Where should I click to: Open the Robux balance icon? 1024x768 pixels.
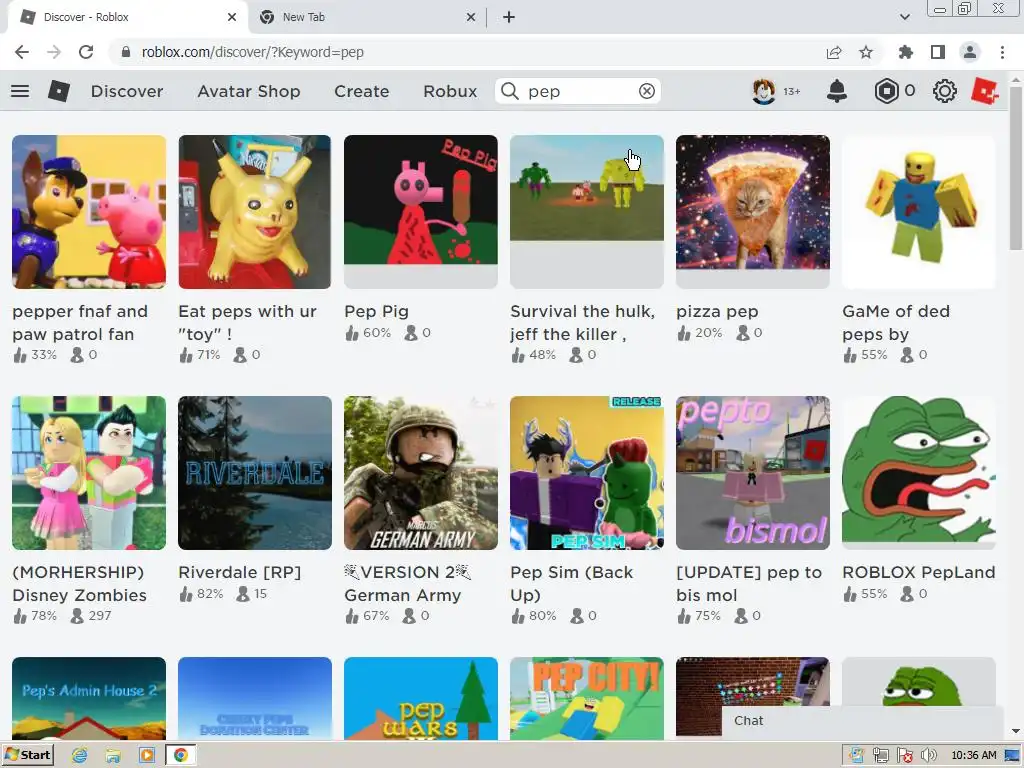(x=886, y=91)
